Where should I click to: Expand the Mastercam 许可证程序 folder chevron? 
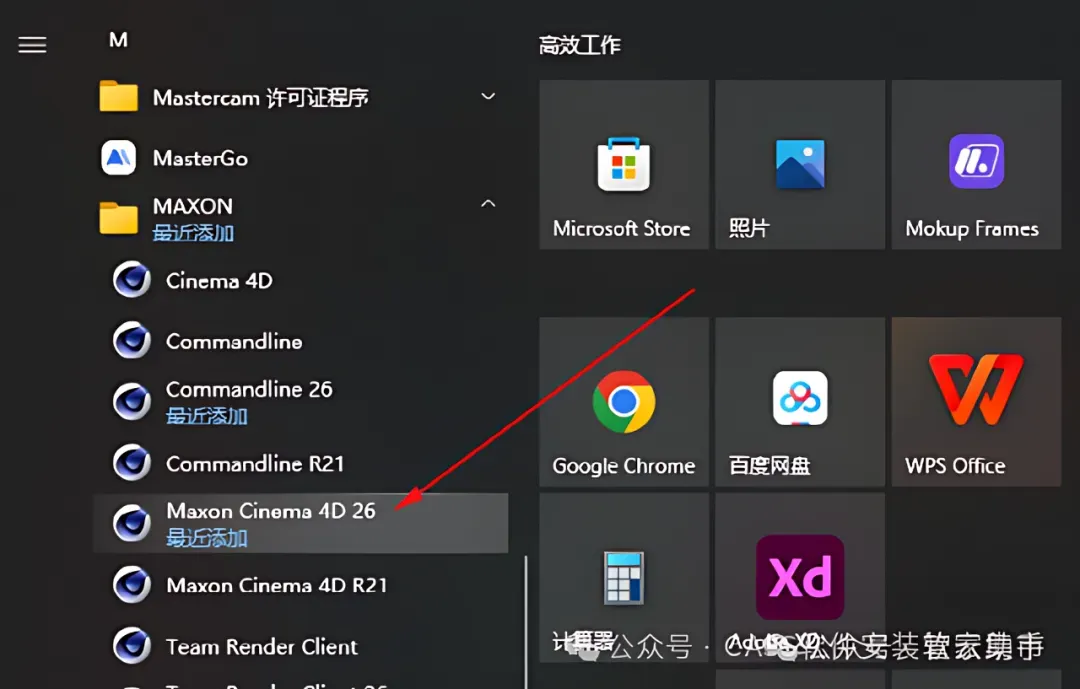488,96
